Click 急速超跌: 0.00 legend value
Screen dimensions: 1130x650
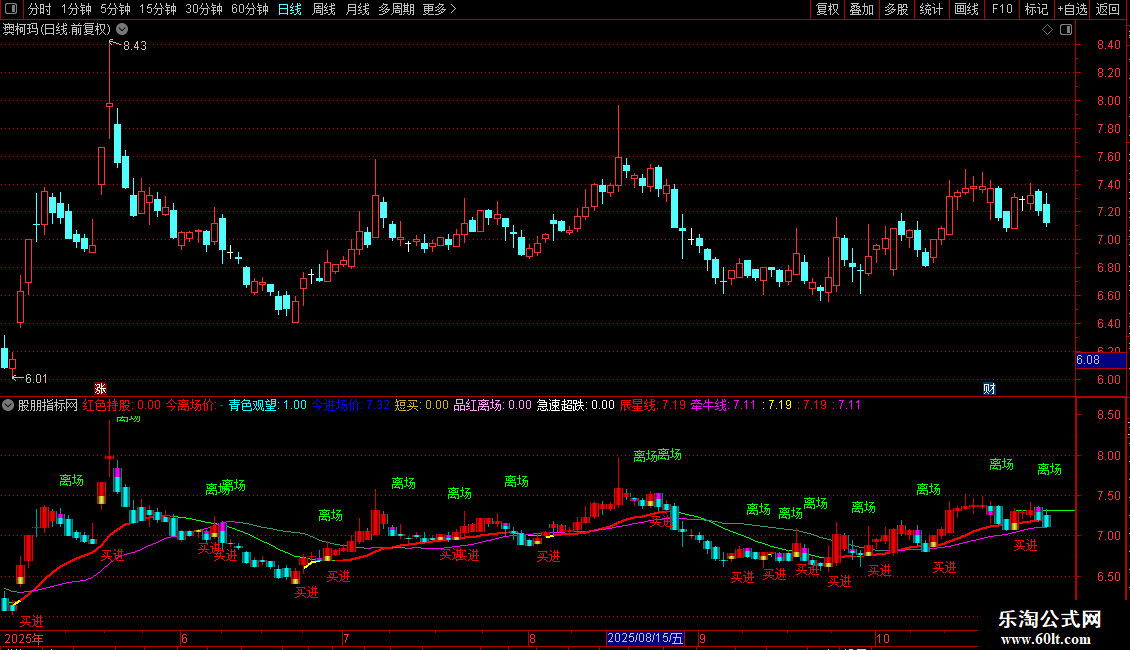576,405
